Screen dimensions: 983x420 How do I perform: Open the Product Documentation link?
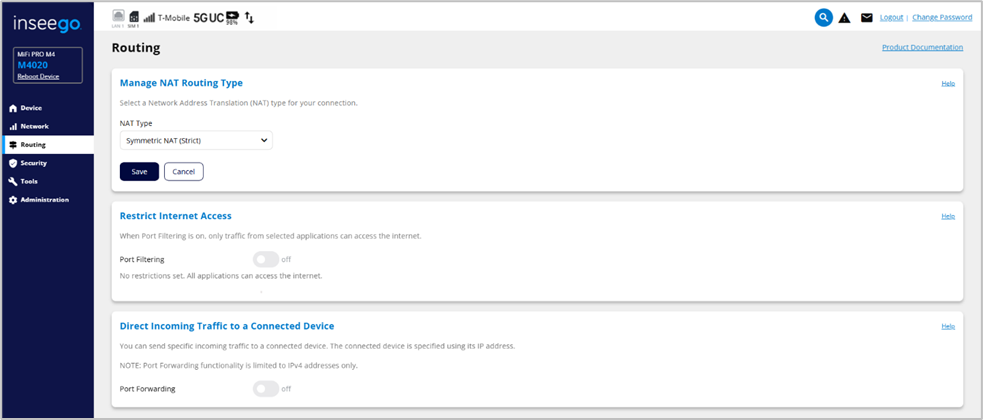pyautogui.click(x=922, y=47)
